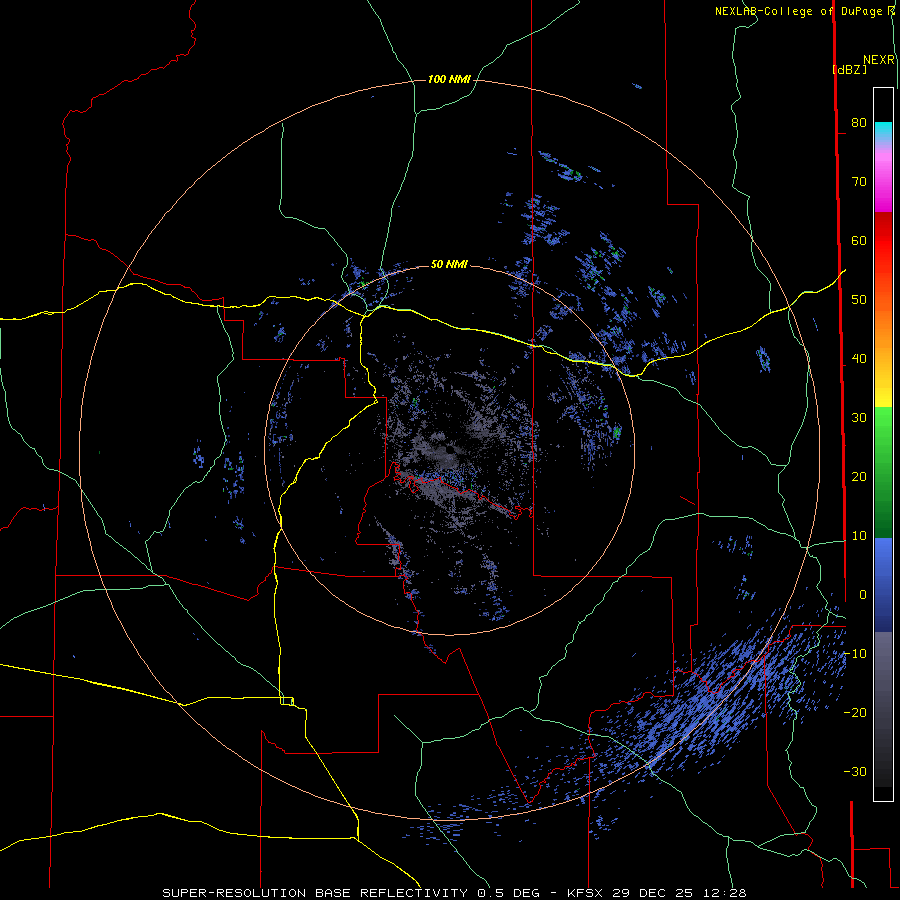Click the dark radar center cone of silence
Image resolution: width=900 pixels, height=900 pixels.
pyautogui.click(x=448, y=451)
